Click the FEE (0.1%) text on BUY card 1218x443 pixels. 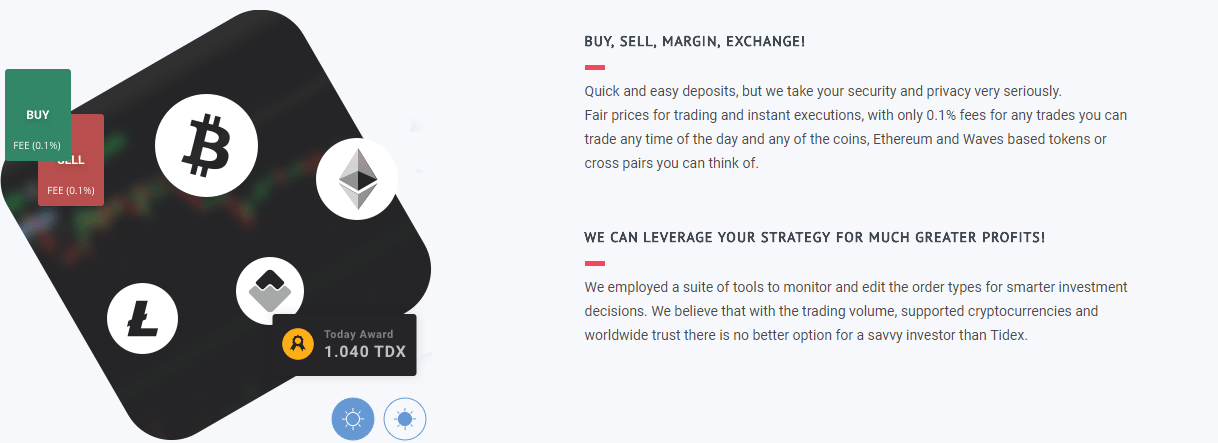click(x=37, y=146)
